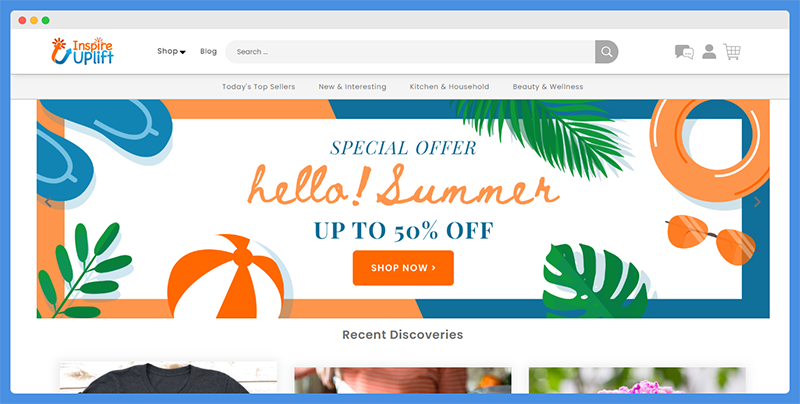Open the chat messages icon
Image resolution: width=800 pixels, height=404 pixels.
[684, 52]
